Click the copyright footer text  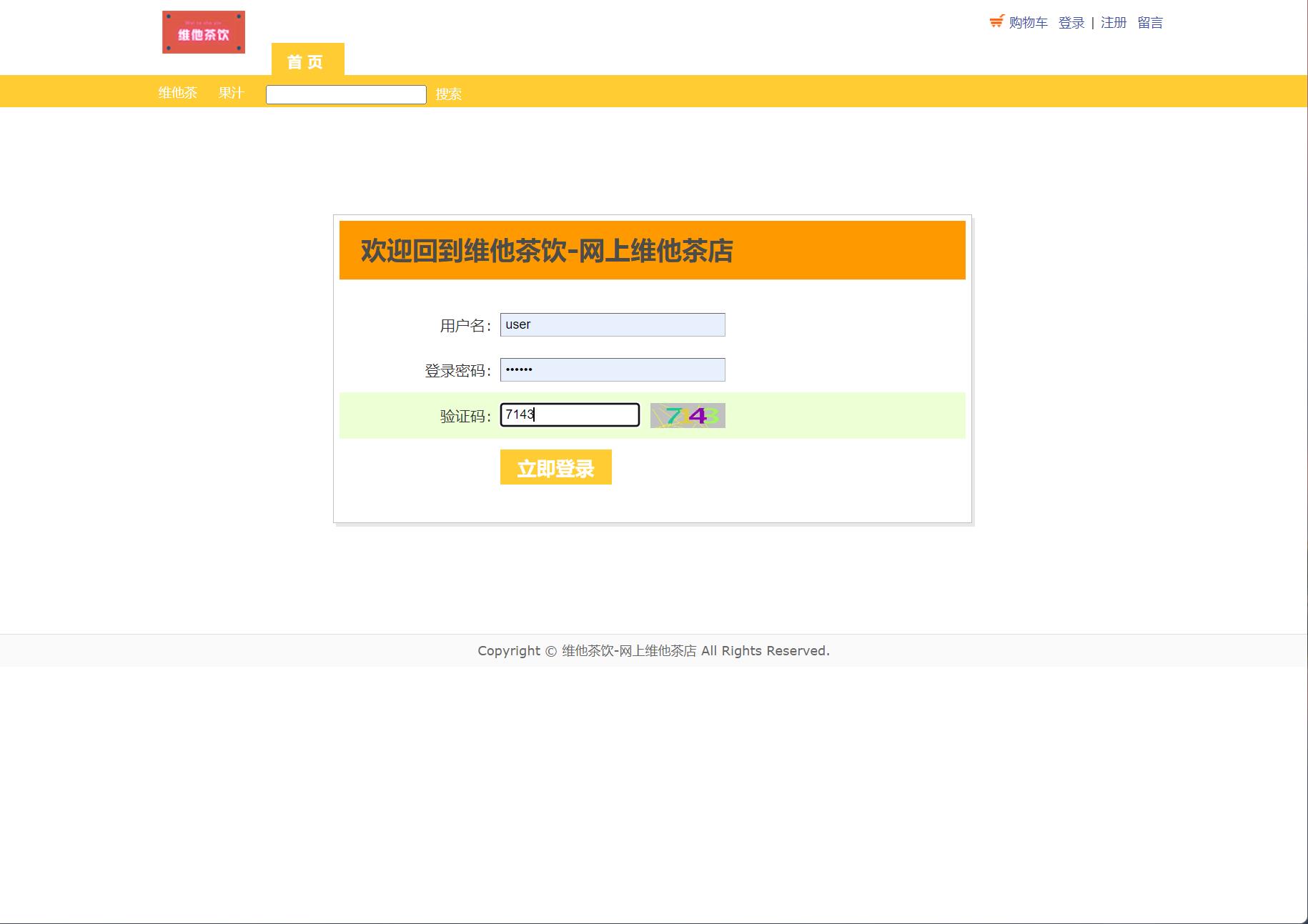click(x=653, y=650)
